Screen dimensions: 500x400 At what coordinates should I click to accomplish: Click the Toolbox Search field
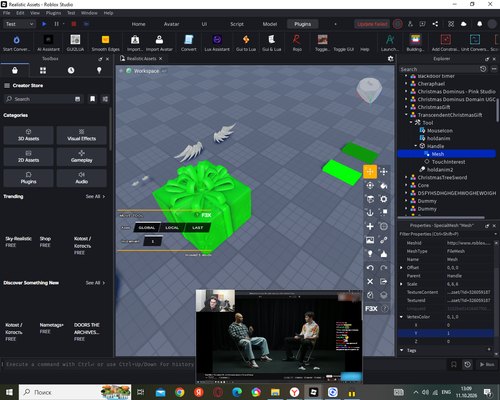coord(43,99)
